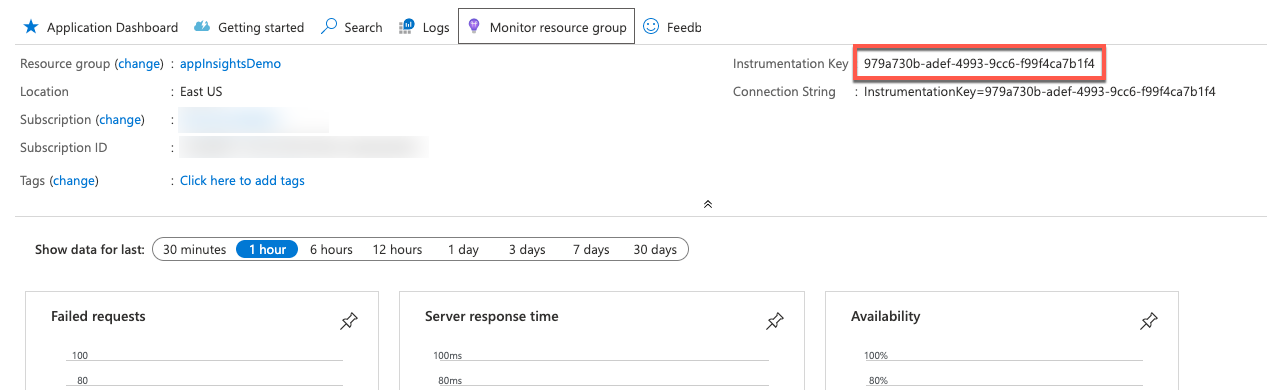The width and height of the screenshot is (1267, 390).
Task: Change the Tags
Action: click(x=74, y=180)
